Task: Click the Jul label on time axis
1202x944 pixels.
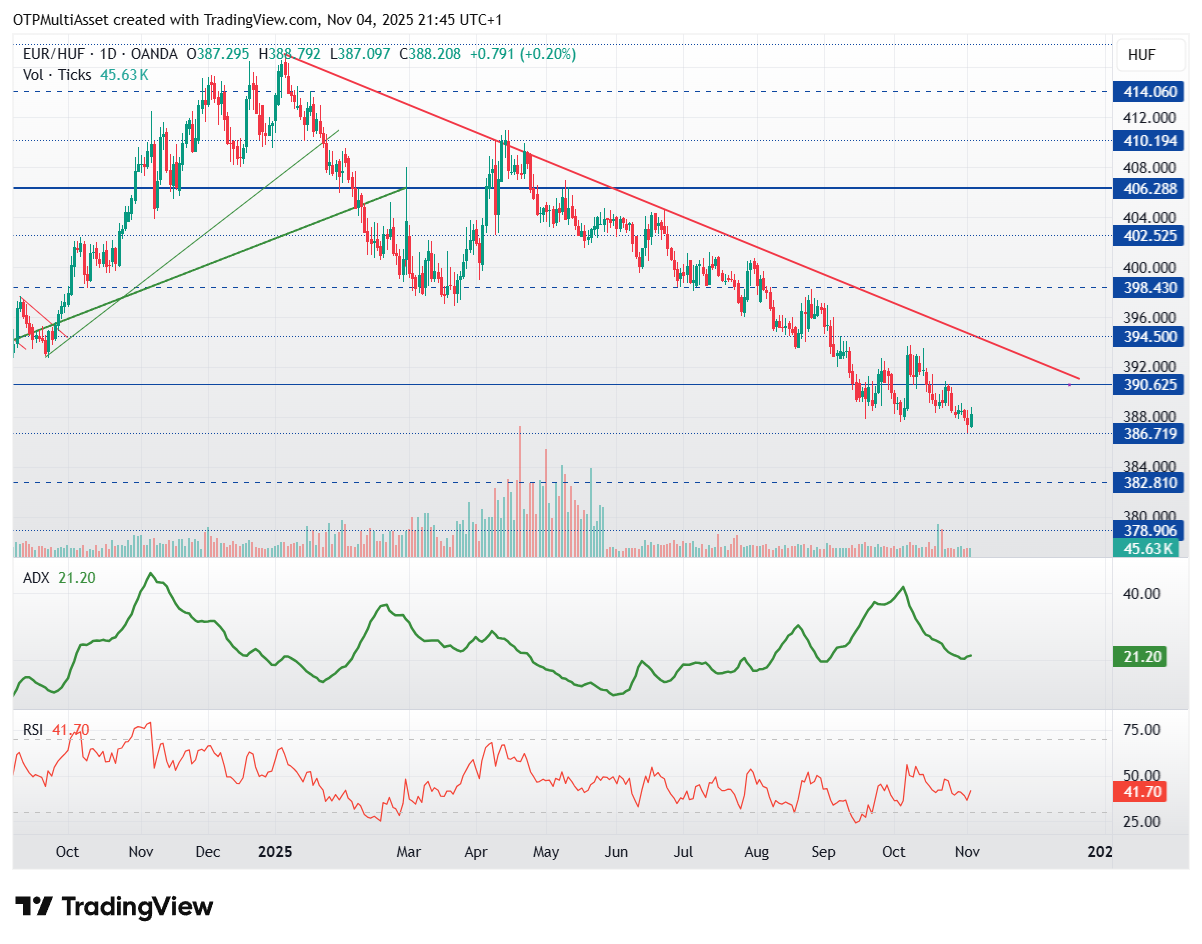Action: coord(683,852)
